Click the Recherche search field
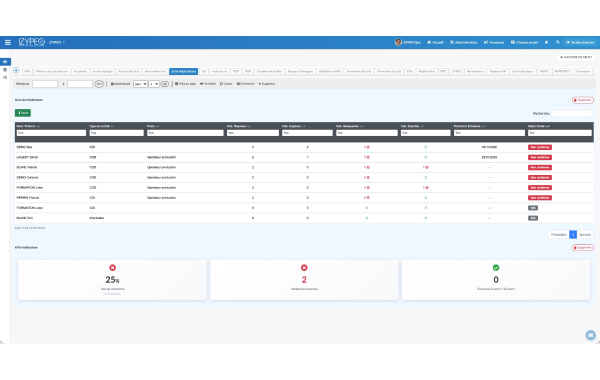The image size is (600, 380). tap(572, 113)
